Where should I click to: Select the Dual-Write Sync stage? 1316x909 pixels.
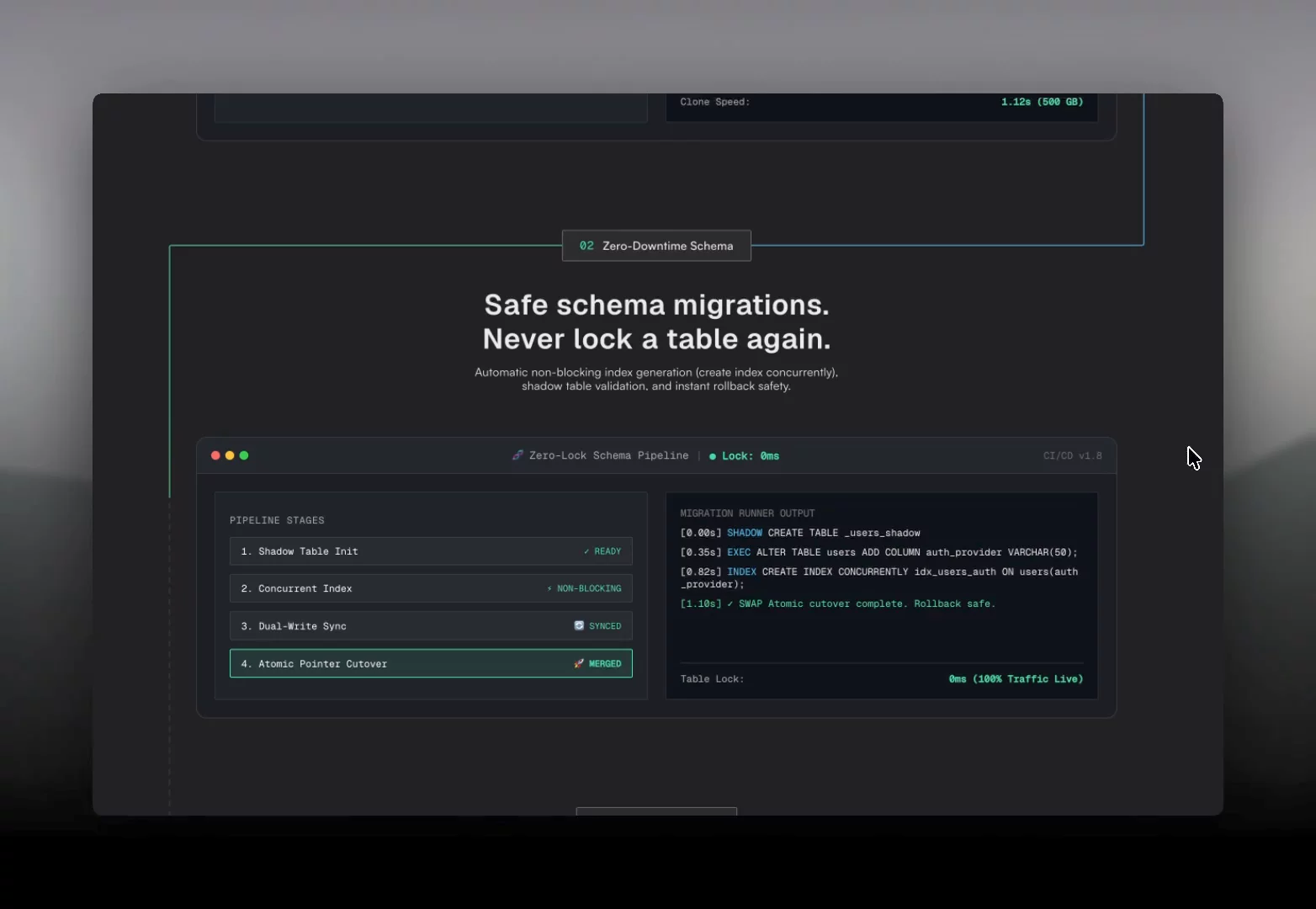(x=431, y=626)
